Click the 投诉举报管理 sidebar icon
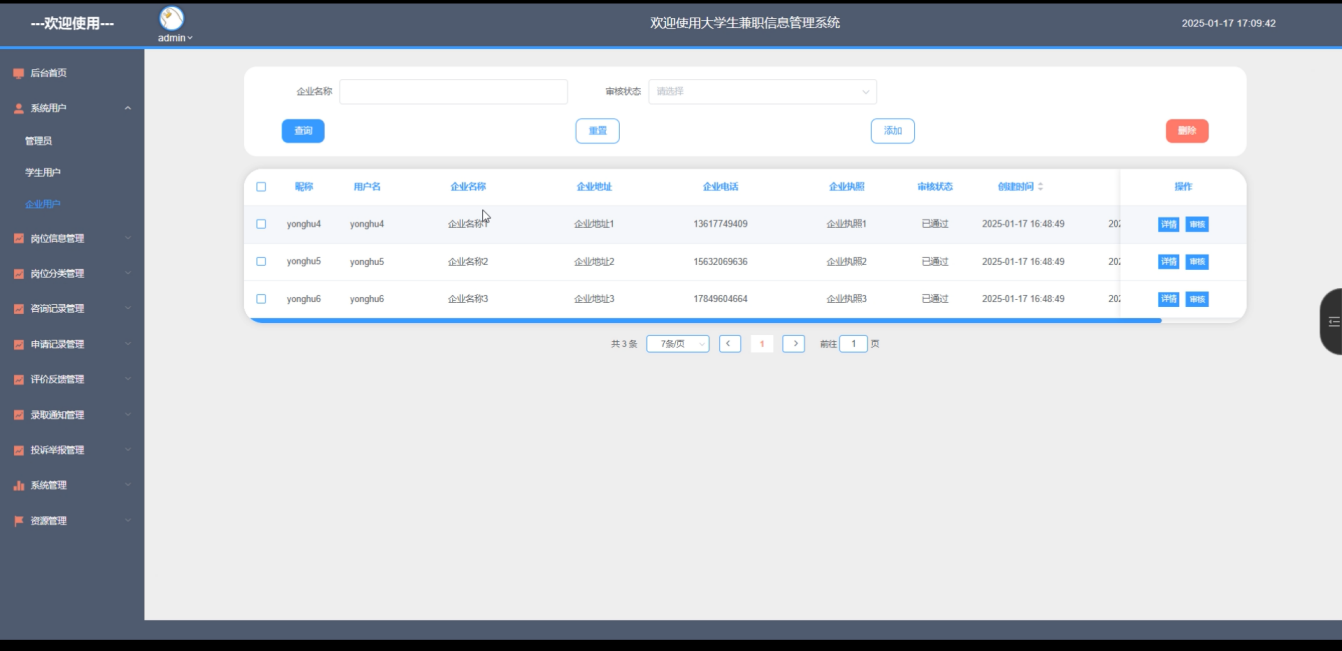 18,450
